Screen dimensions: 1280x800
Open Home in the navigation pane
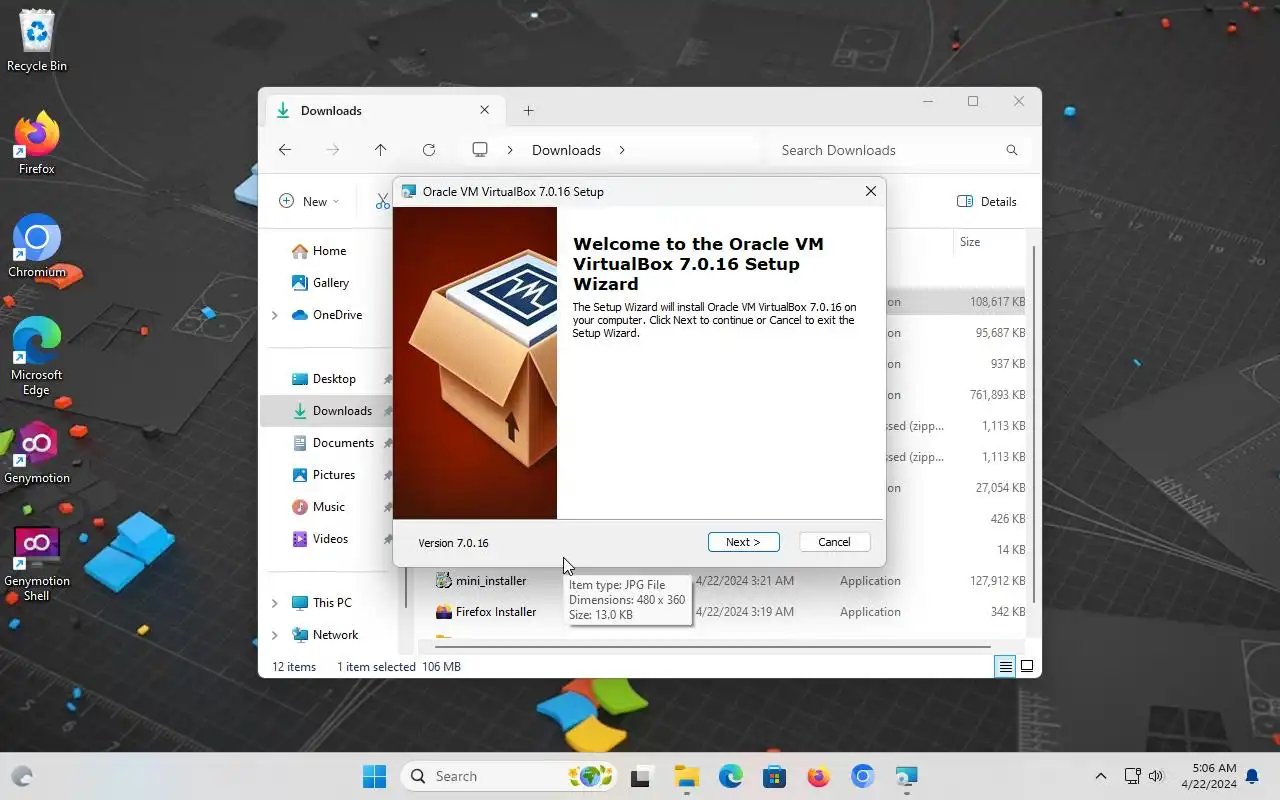330,251
